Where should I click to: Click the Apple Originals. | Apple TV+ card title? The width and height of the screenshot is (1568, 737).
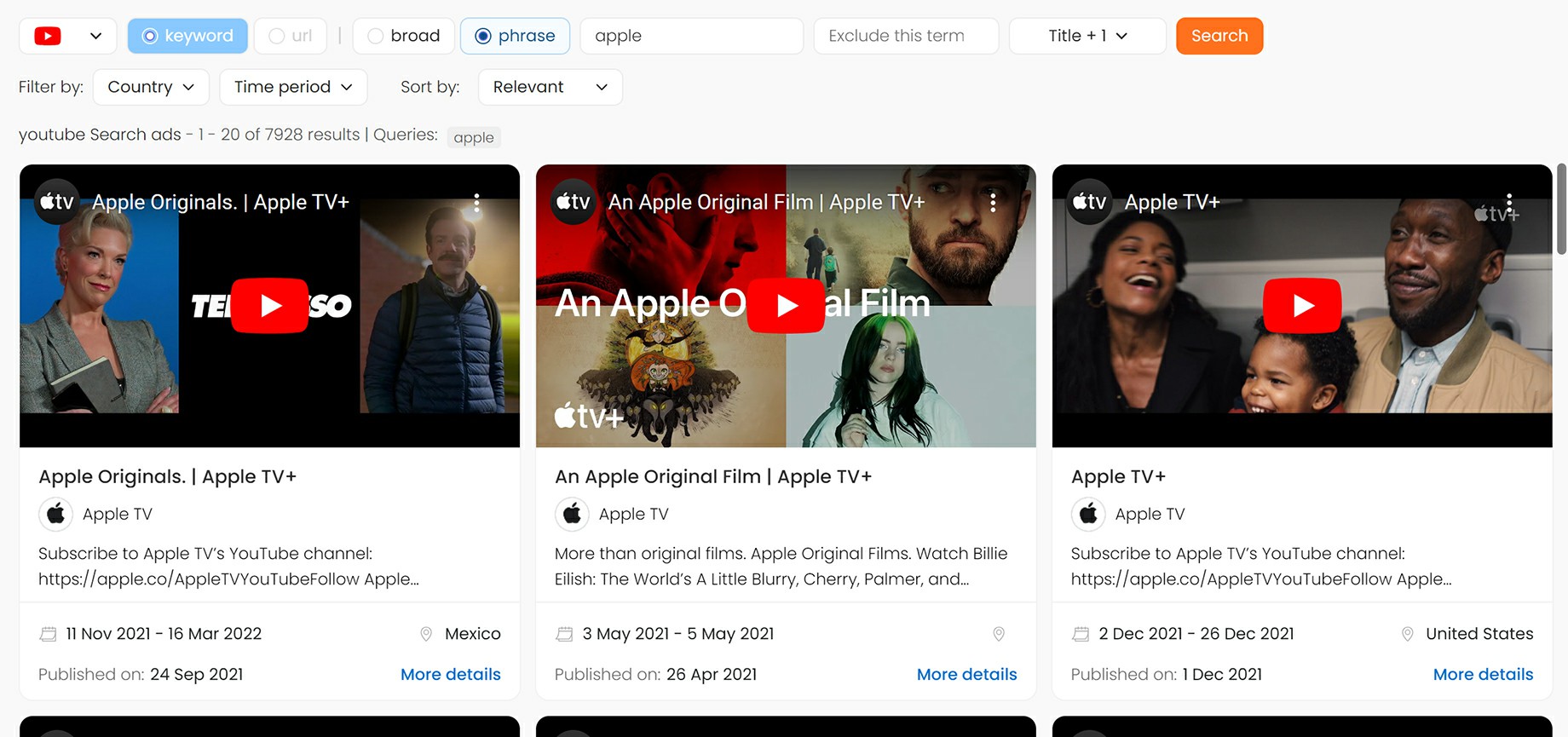168,476
